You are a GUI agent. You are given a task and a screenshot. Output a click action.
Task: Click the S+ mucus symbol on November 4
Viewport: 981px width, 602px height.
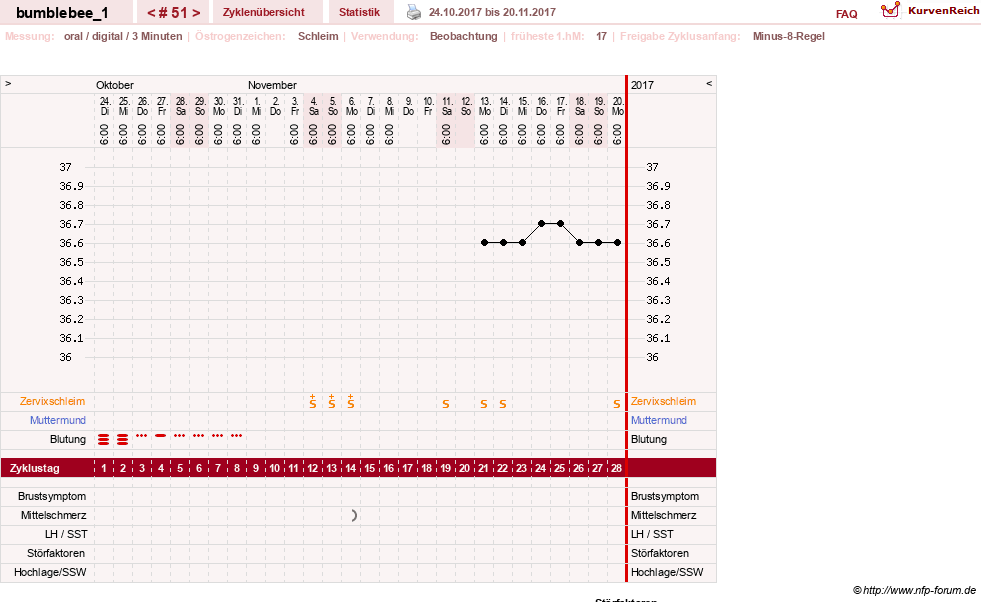[x=312, y=401]
